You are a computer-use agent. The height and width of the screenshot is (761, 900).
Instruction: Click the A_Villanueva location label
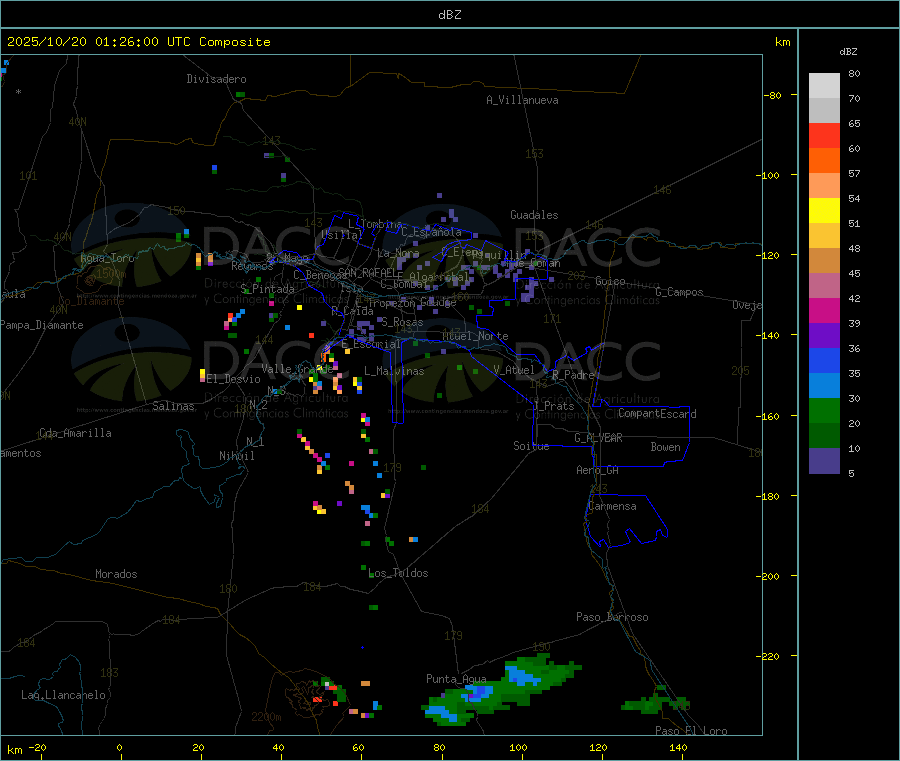coord(522,100)
